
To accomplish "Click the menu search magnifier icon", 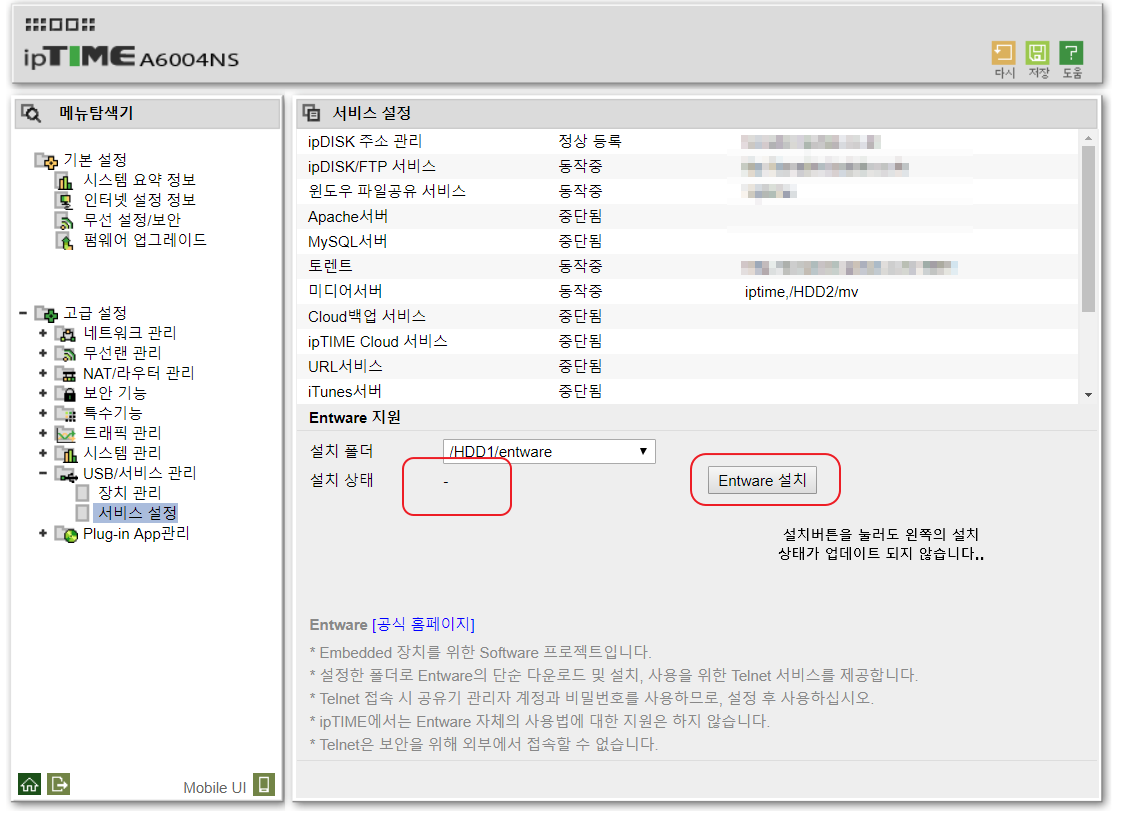I will 31,113.
